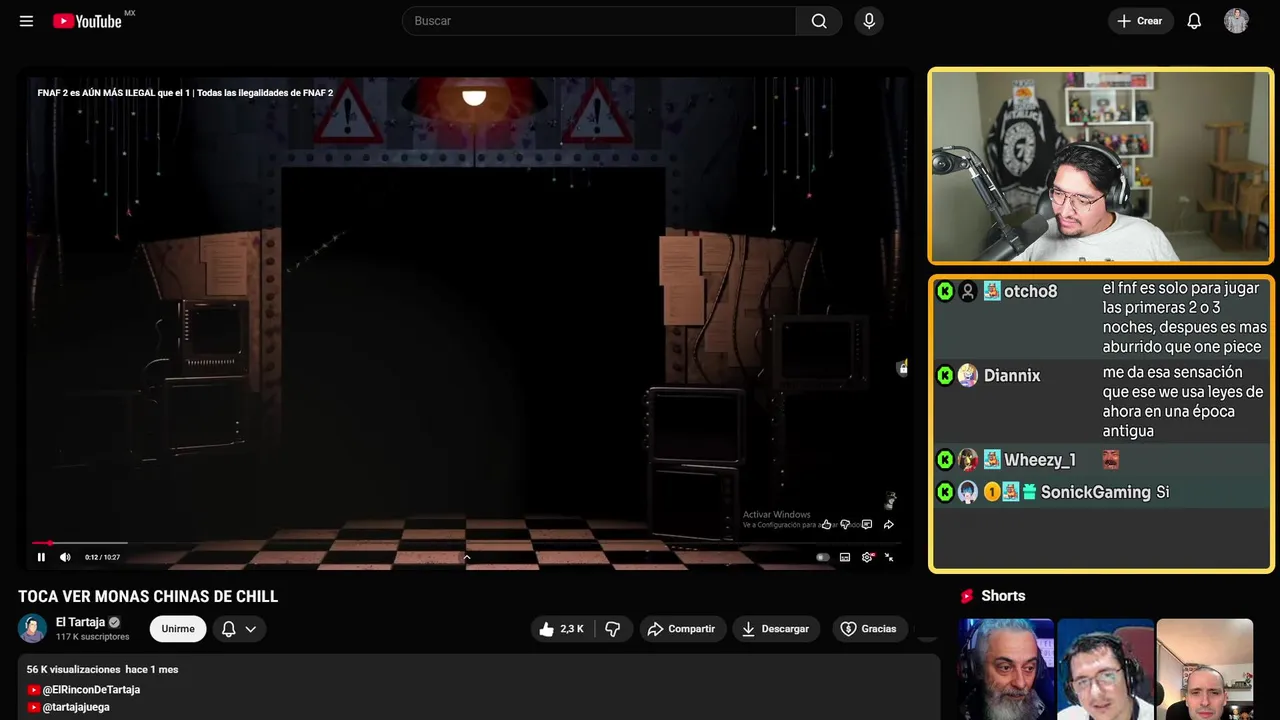The width and height of the screenshot is (1280, 720).
Task: Open the Crear menu
Action: (1140, 21)
